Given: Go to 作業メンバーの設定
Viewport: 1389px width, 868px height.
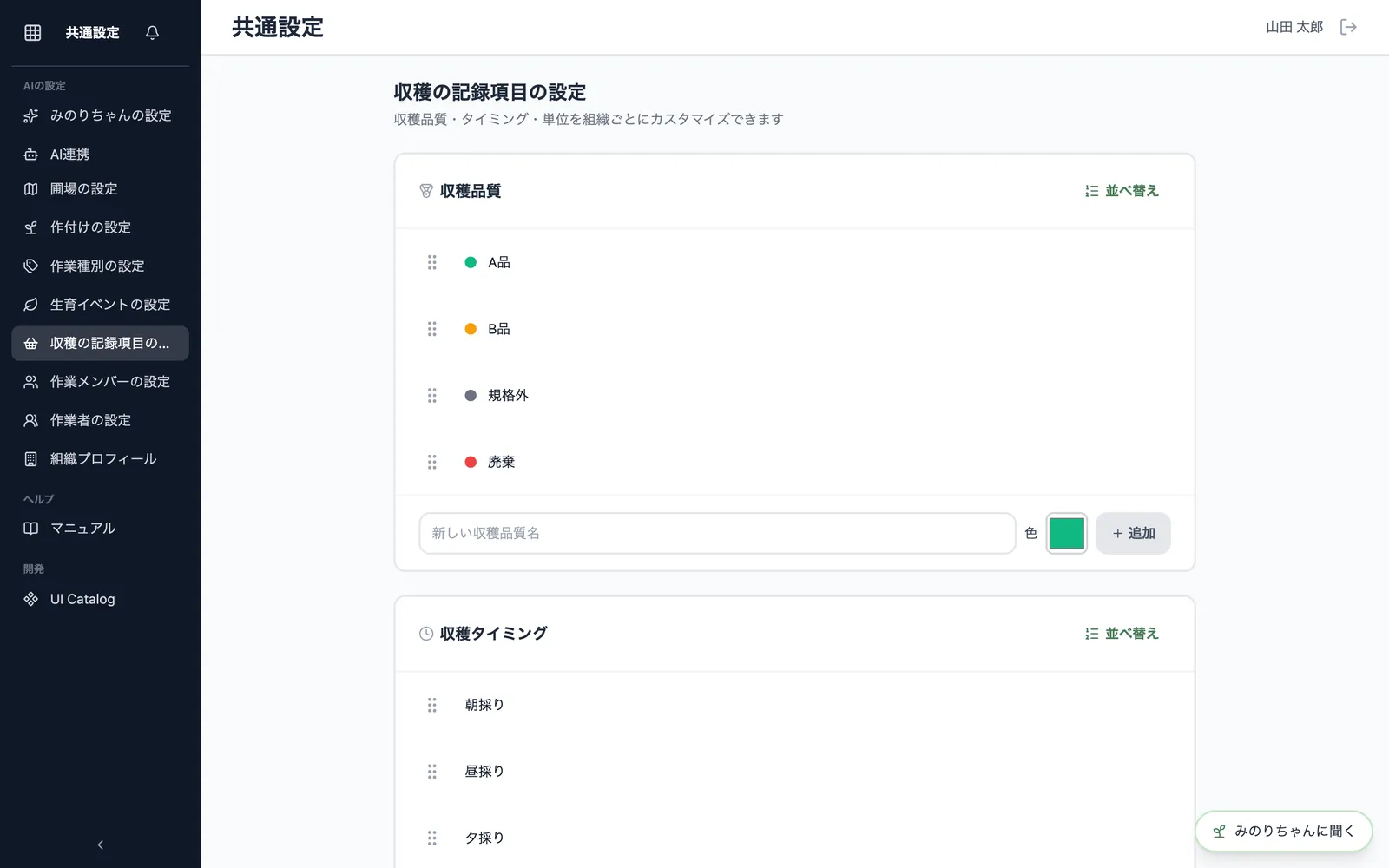Looking at the screenshot, I should [100, 382].
